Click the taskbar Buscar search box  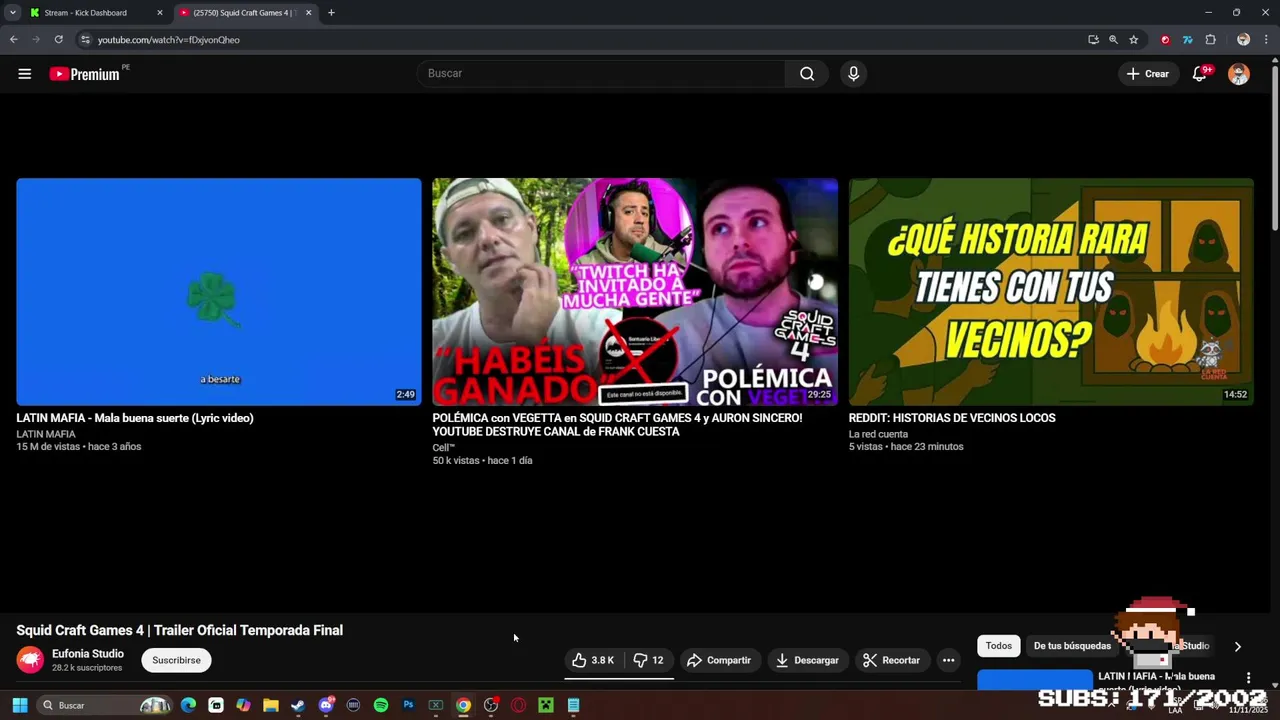click(x=105, y=705)
